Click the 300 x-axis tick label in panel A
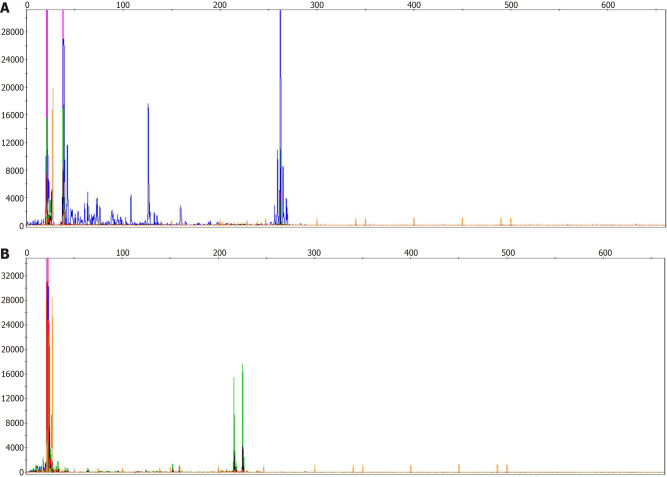Image resolution: width=667 pixels, height=477 pixels. coord(317,5)
